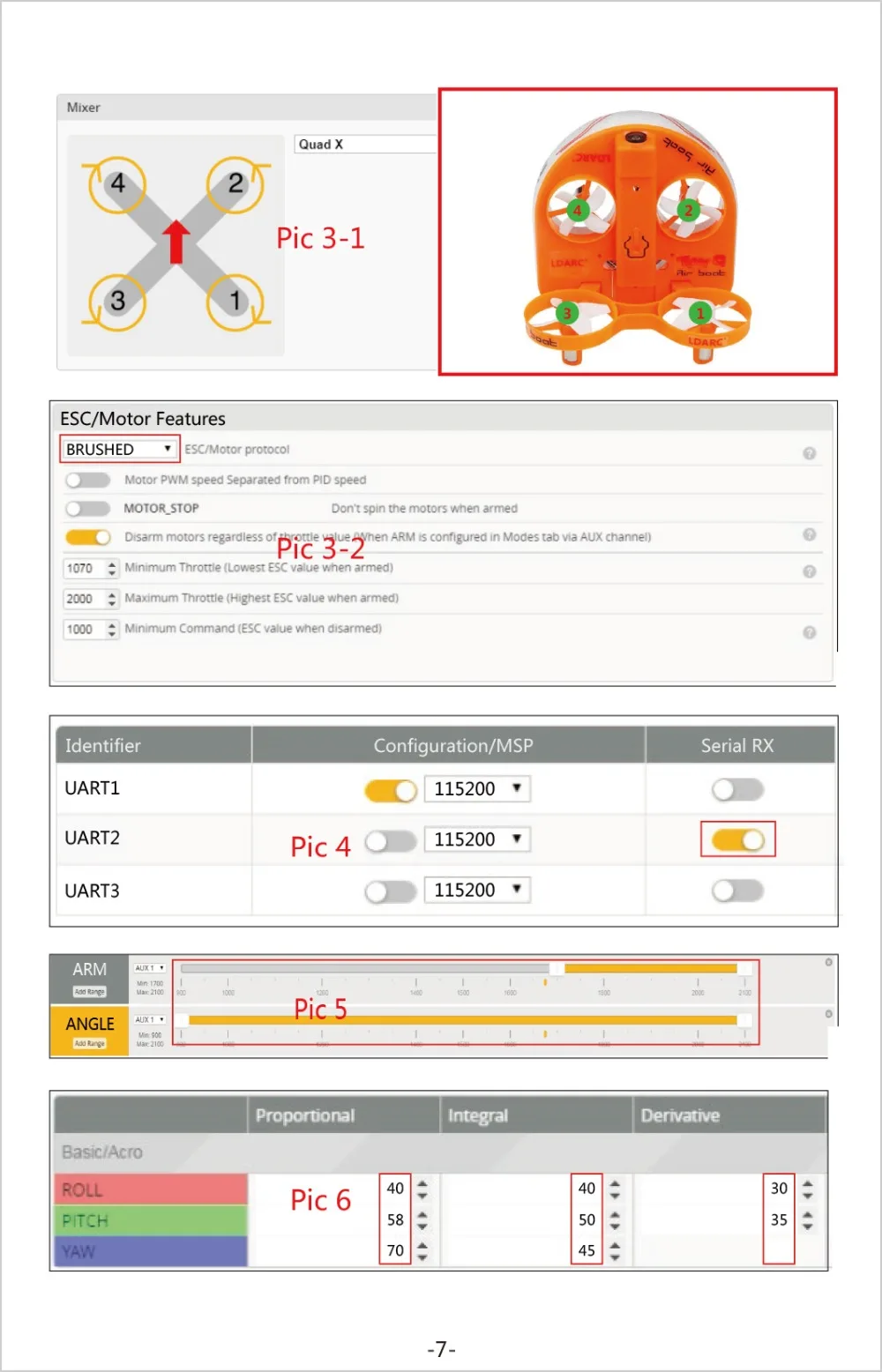The height and width of the screenshot is (1372, 882).
Task: Click ROLL Proportional value 40
Action: [395, 1189]
